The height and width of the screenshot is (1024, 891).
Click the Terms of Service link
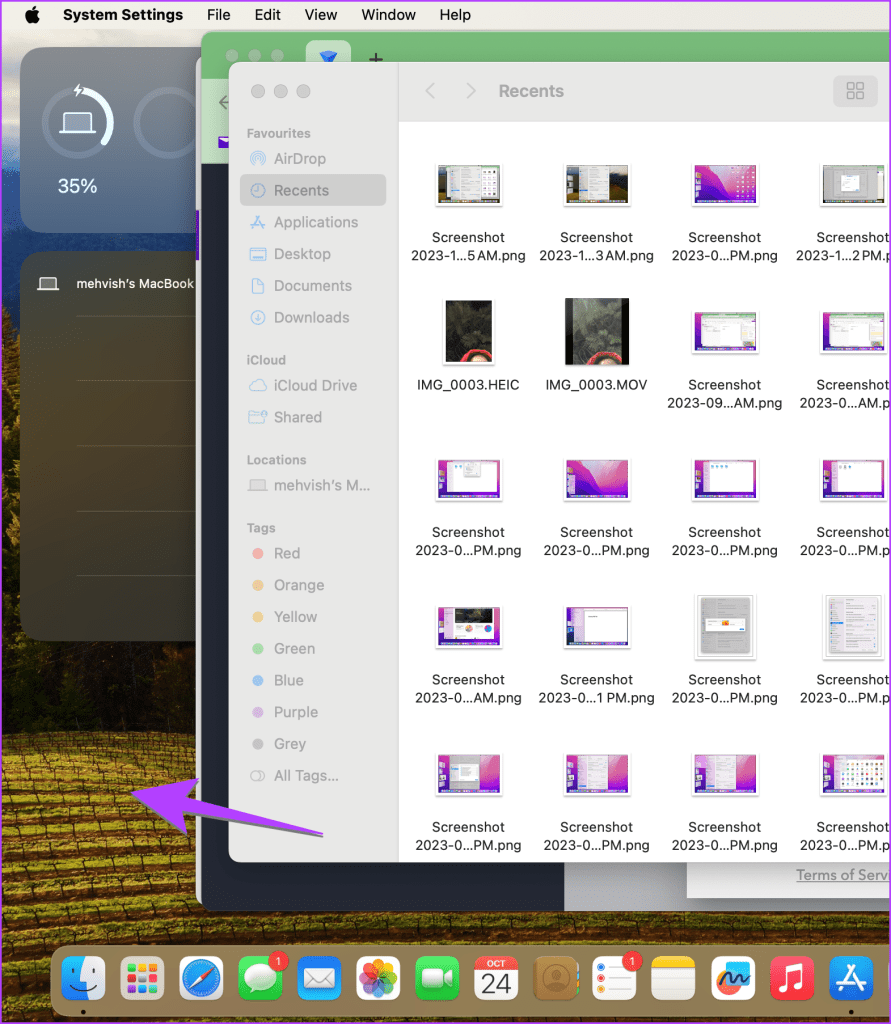(x=842, y=875)
